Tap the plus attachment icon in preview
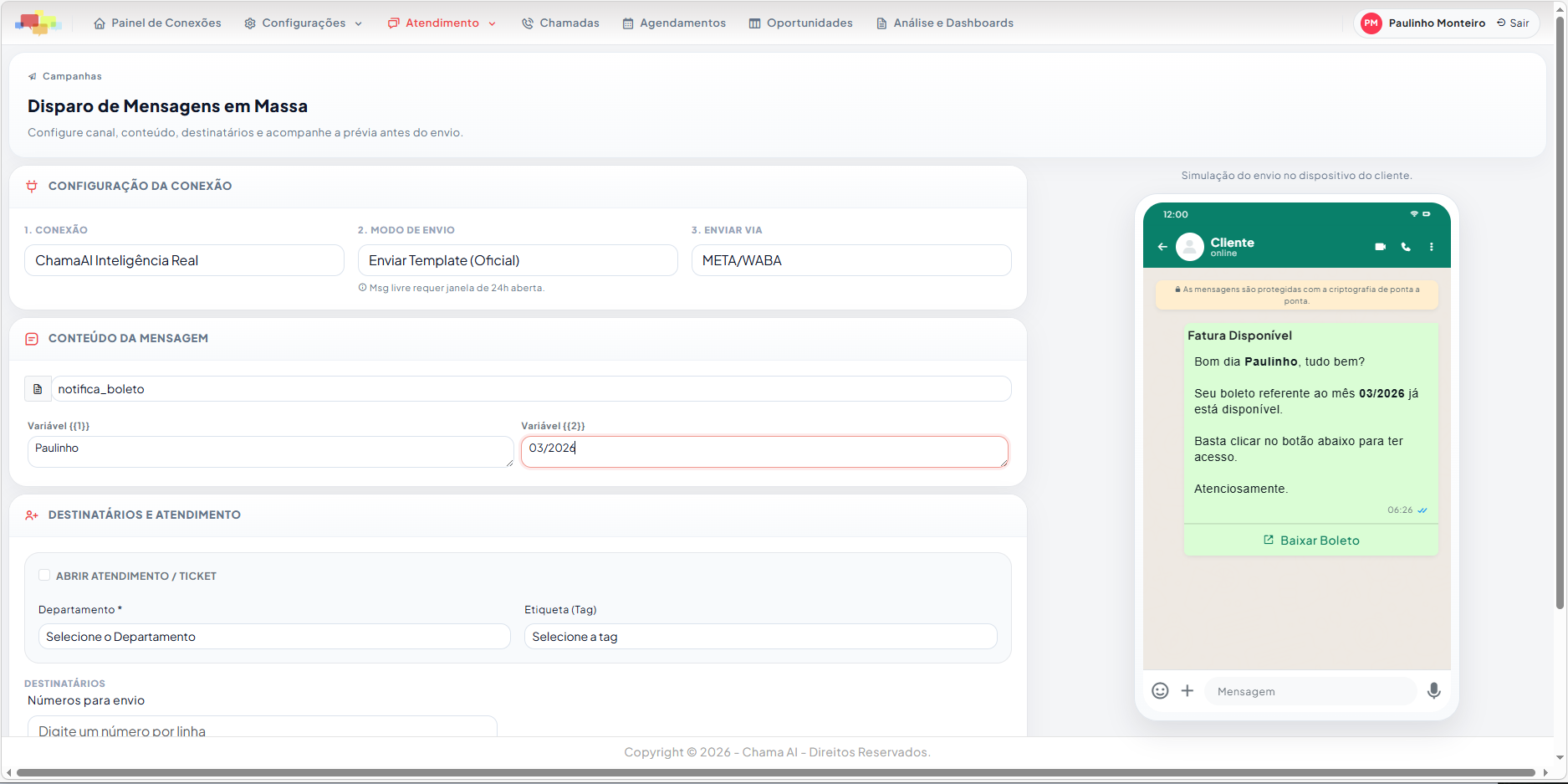1568x784 pixels. pyautogui.click(x=1187, y=690)
